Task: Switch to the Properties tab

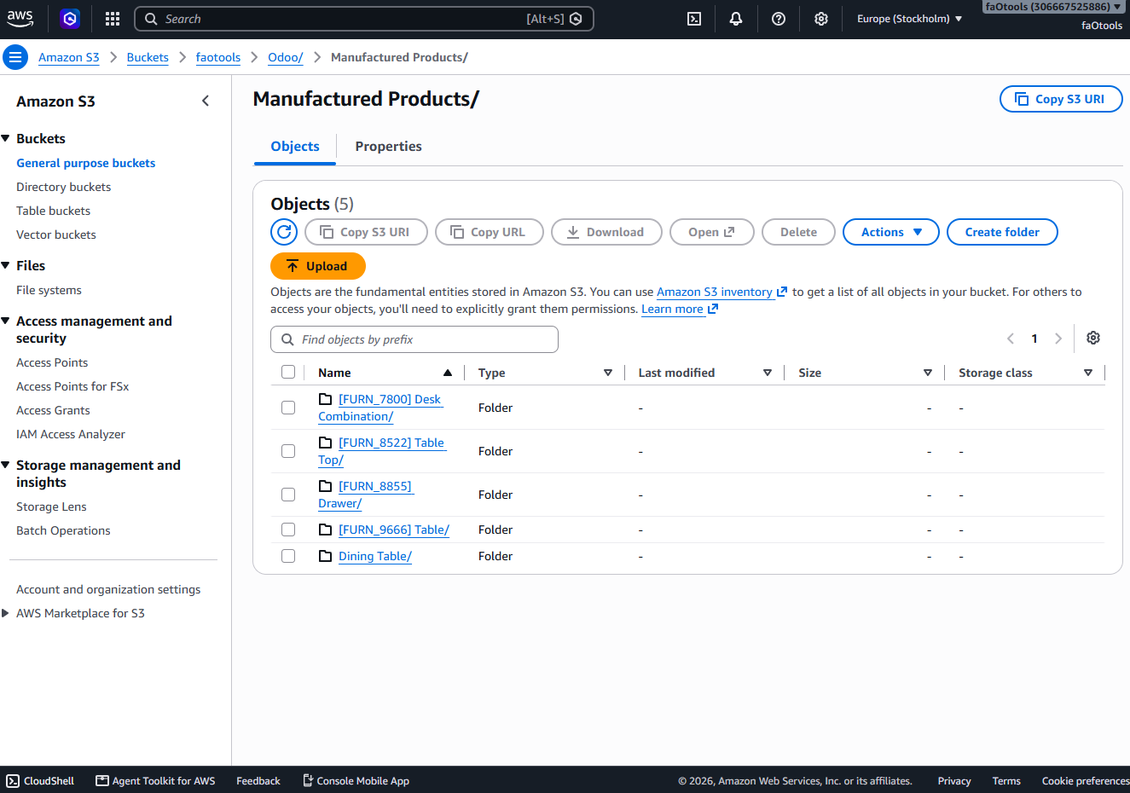Action: pos(388,146)
